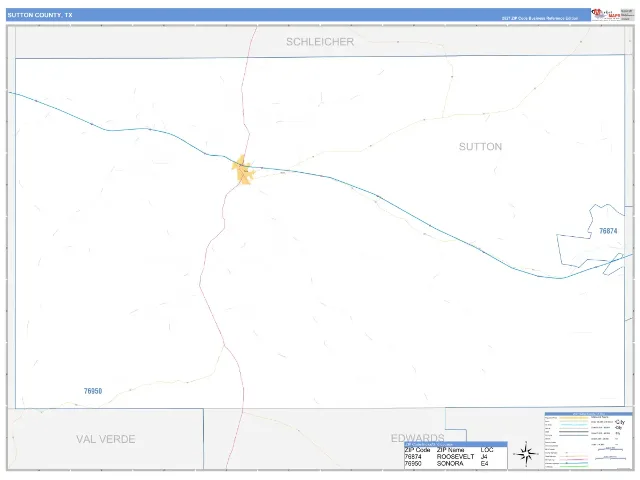Image resolution: width=640 pixels, height=480 pixels.
Task: Click the yellow line sample in the legend
Action: [574, 418]
